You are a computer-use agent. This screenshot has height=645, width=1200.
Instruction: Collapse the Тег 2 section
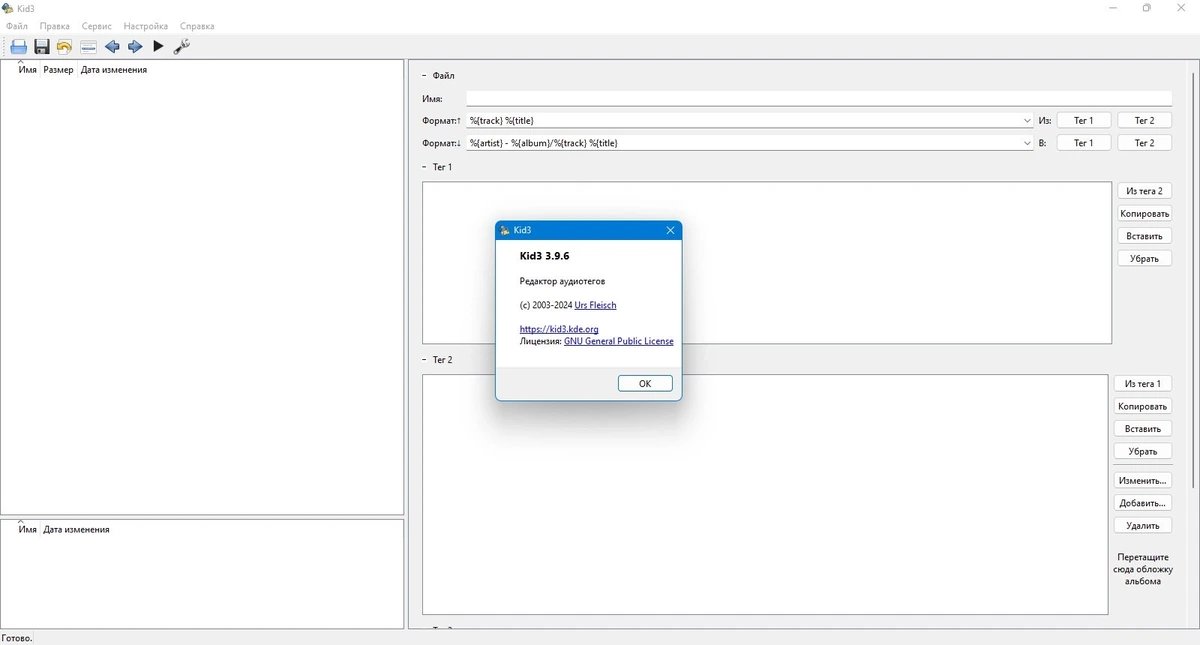tap(424, 360)
